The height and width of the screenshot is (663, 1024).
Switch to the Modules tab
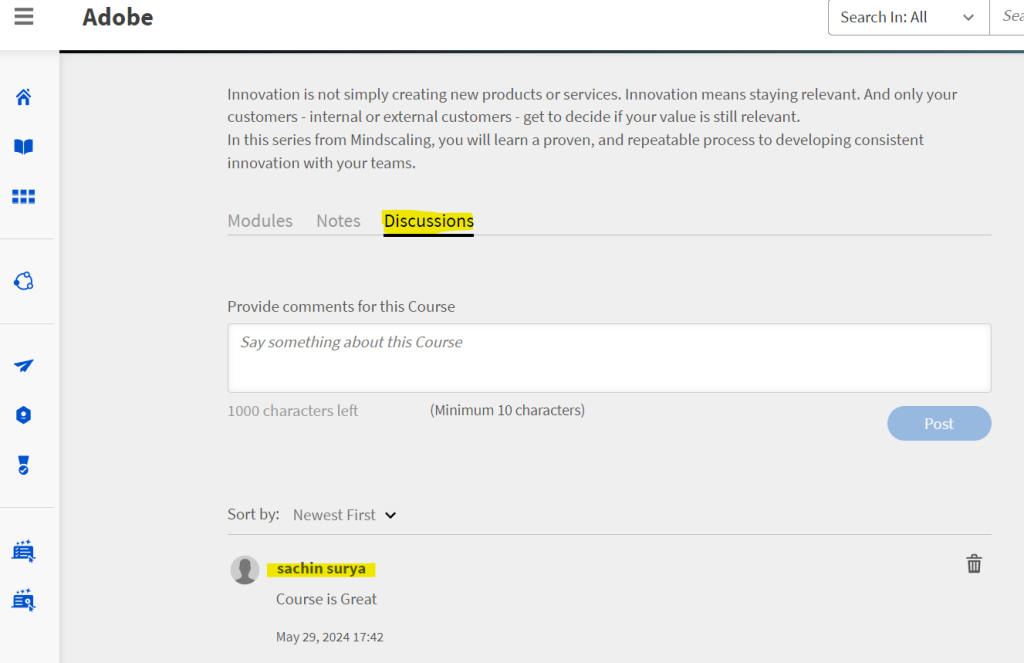(x=259, y=220)
